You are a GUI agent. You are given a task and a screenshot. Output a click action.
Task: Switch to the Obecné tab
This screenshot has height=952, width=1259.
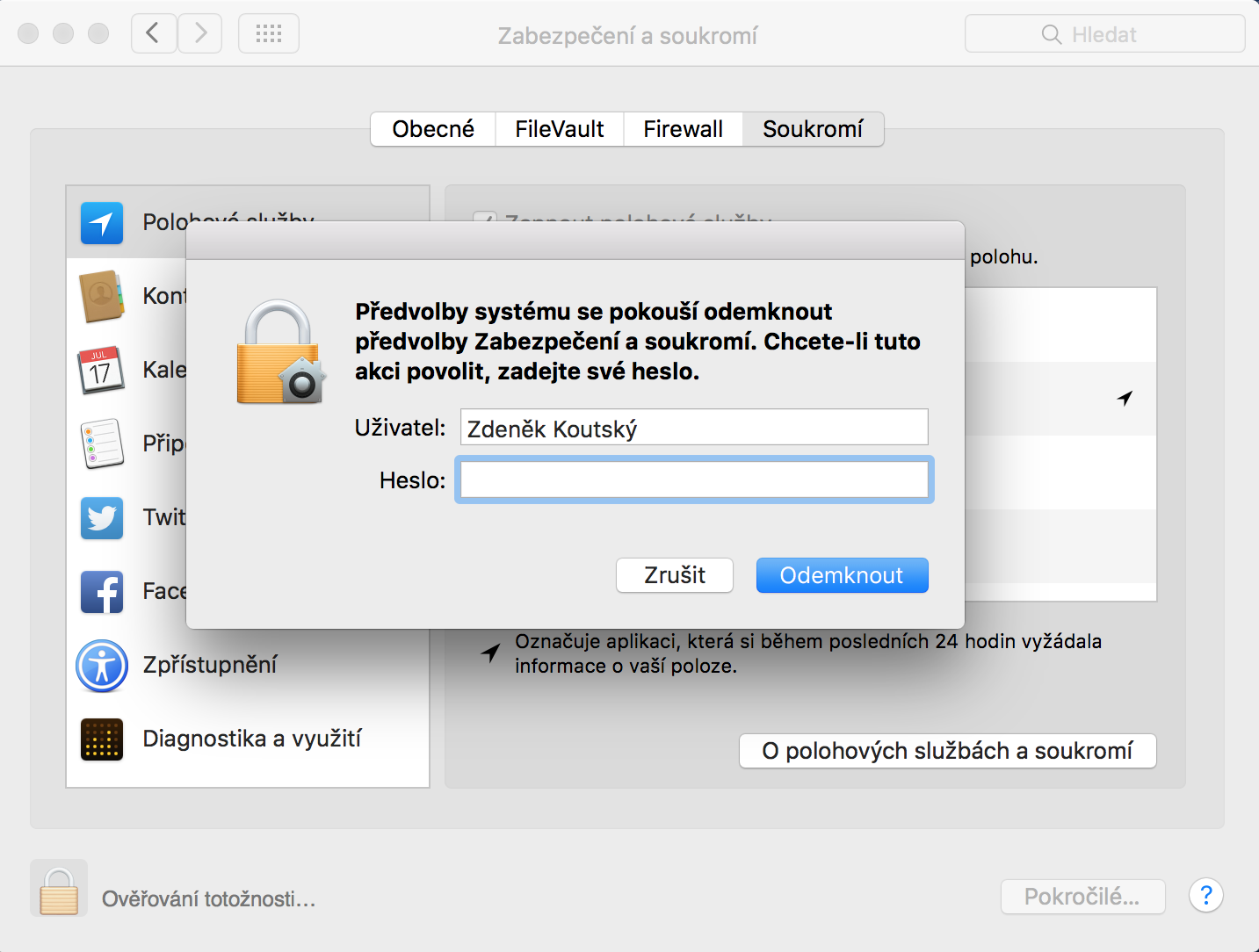click(433, 129)
